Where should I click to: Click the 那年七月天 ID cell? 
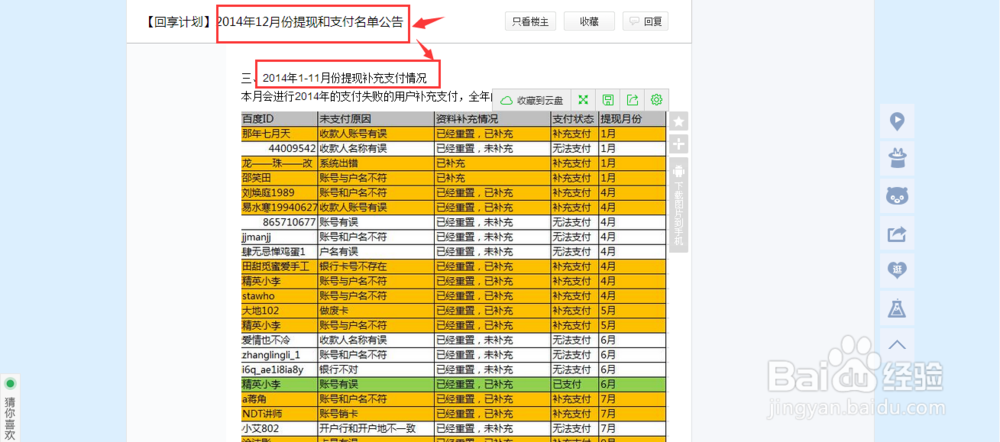[279, 134]
